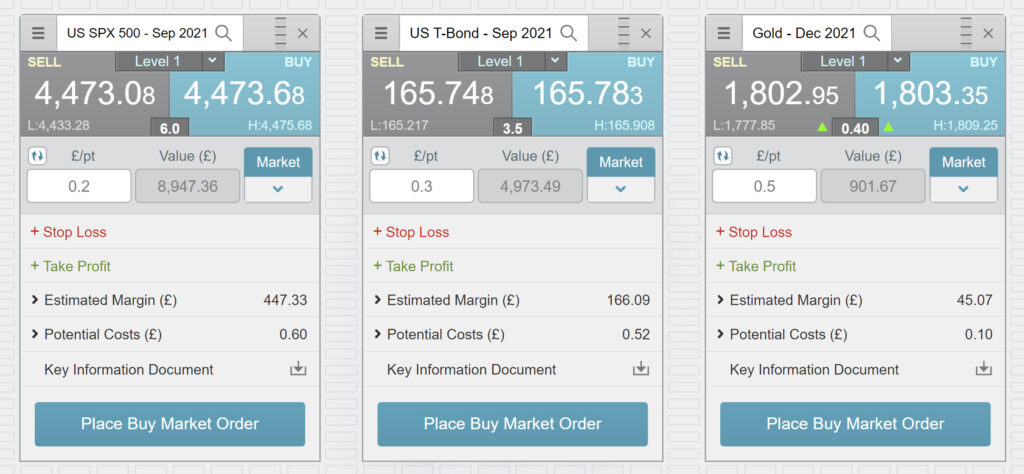Click the drag handle on US T-Bond ticket
The image size is (1024, 474).
(624, 32)
